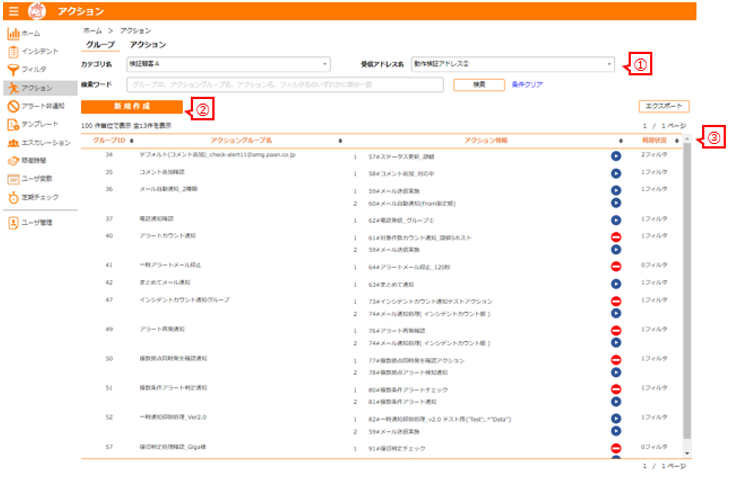Open the sidebar item with the prohibition icon

click(36, 106)
